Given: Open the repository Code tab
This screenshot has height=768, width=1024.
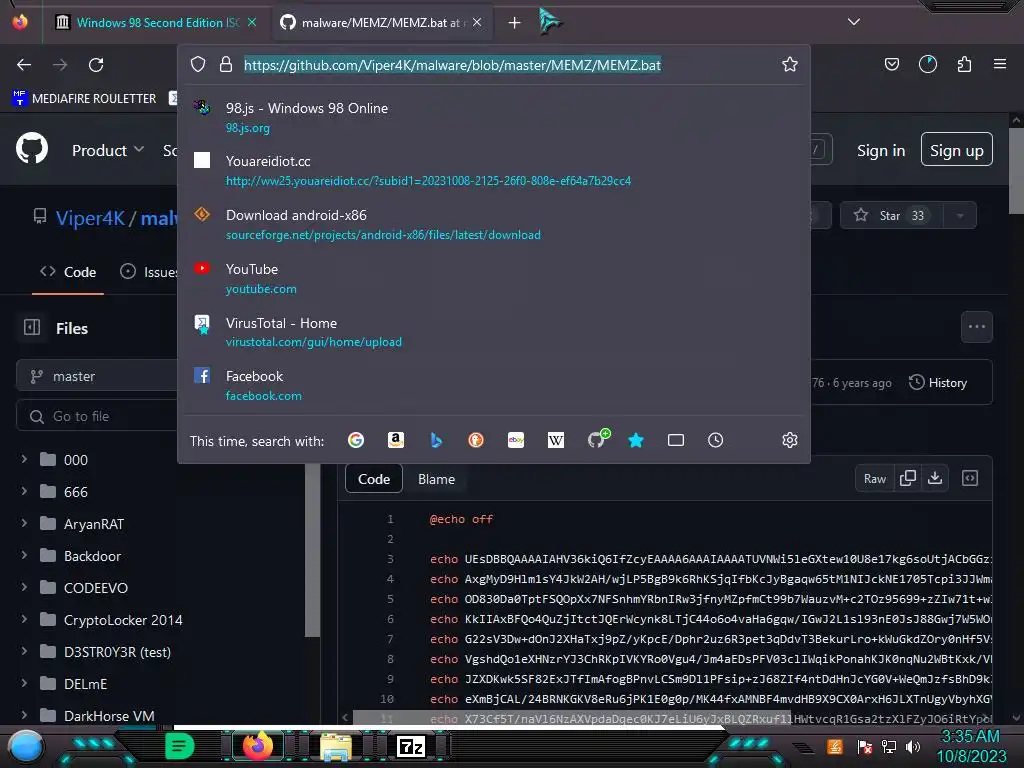Looking at the screenshot, I should click(68, 272).
